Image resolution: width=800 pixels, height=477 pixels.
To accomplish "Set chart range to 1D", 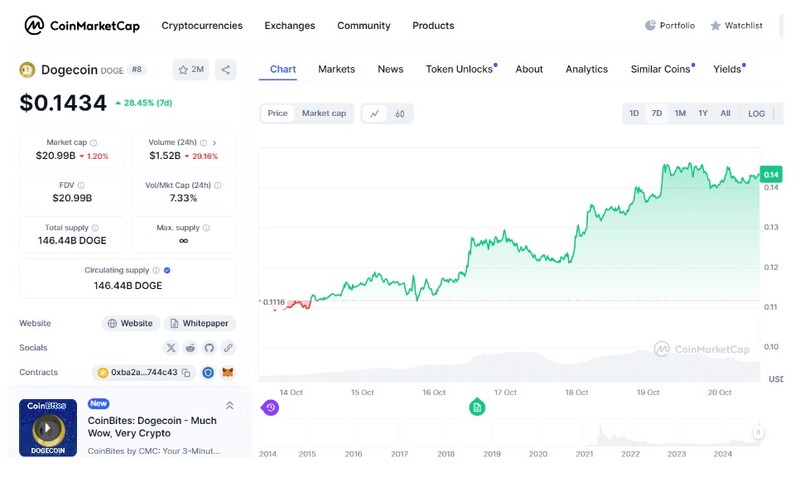I will point(634,113).
